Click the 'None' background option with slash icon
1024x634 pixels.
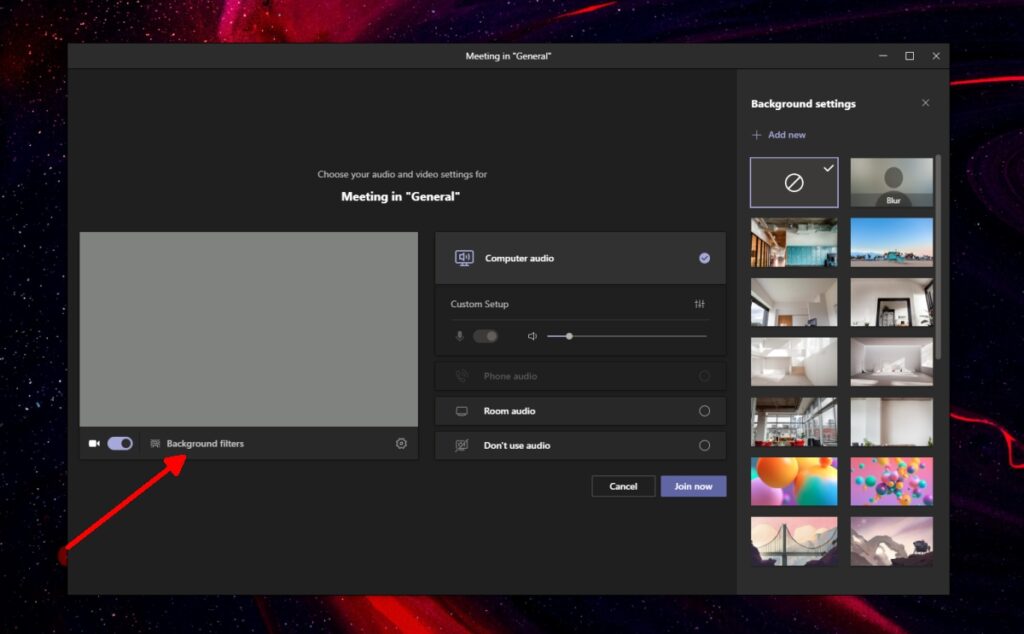pyautogui.click(x=793, y=181)
